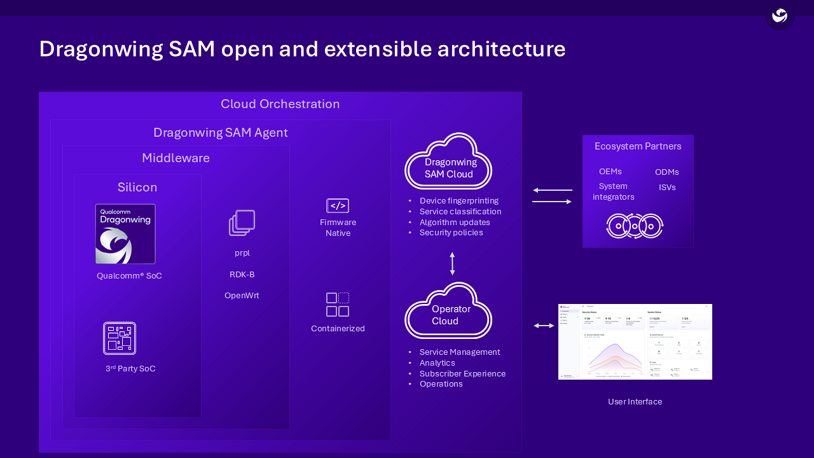
Task: Click the 'Service Management' bullet
Action: point(459,352)
